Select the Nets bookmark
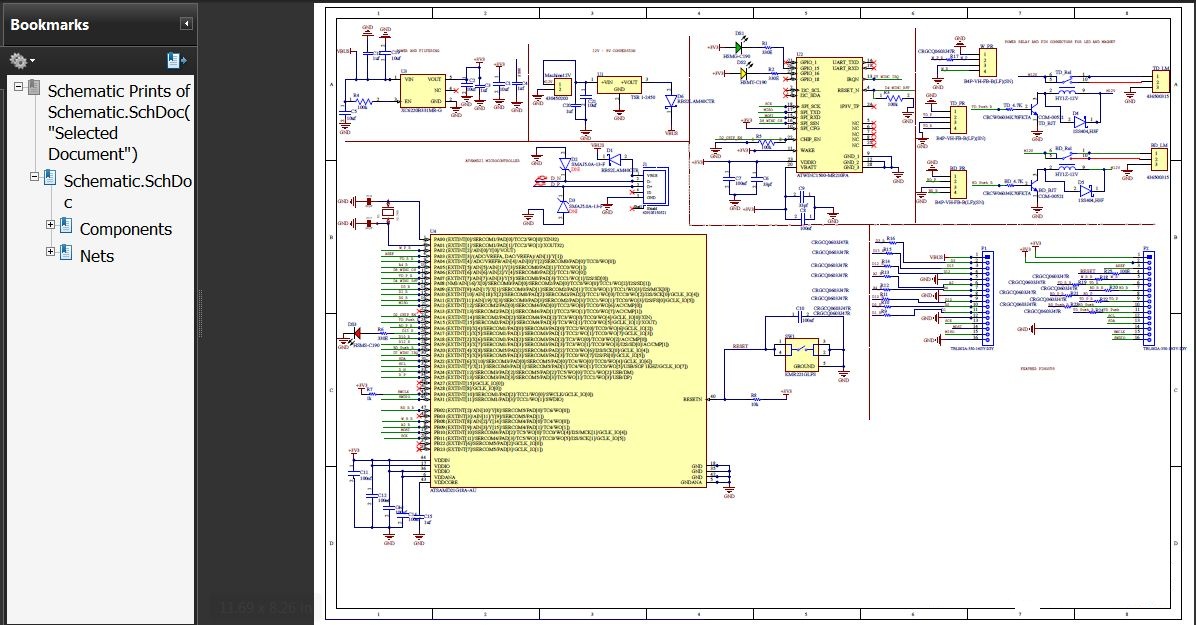The image size is (1196, 625). (97, 256)
